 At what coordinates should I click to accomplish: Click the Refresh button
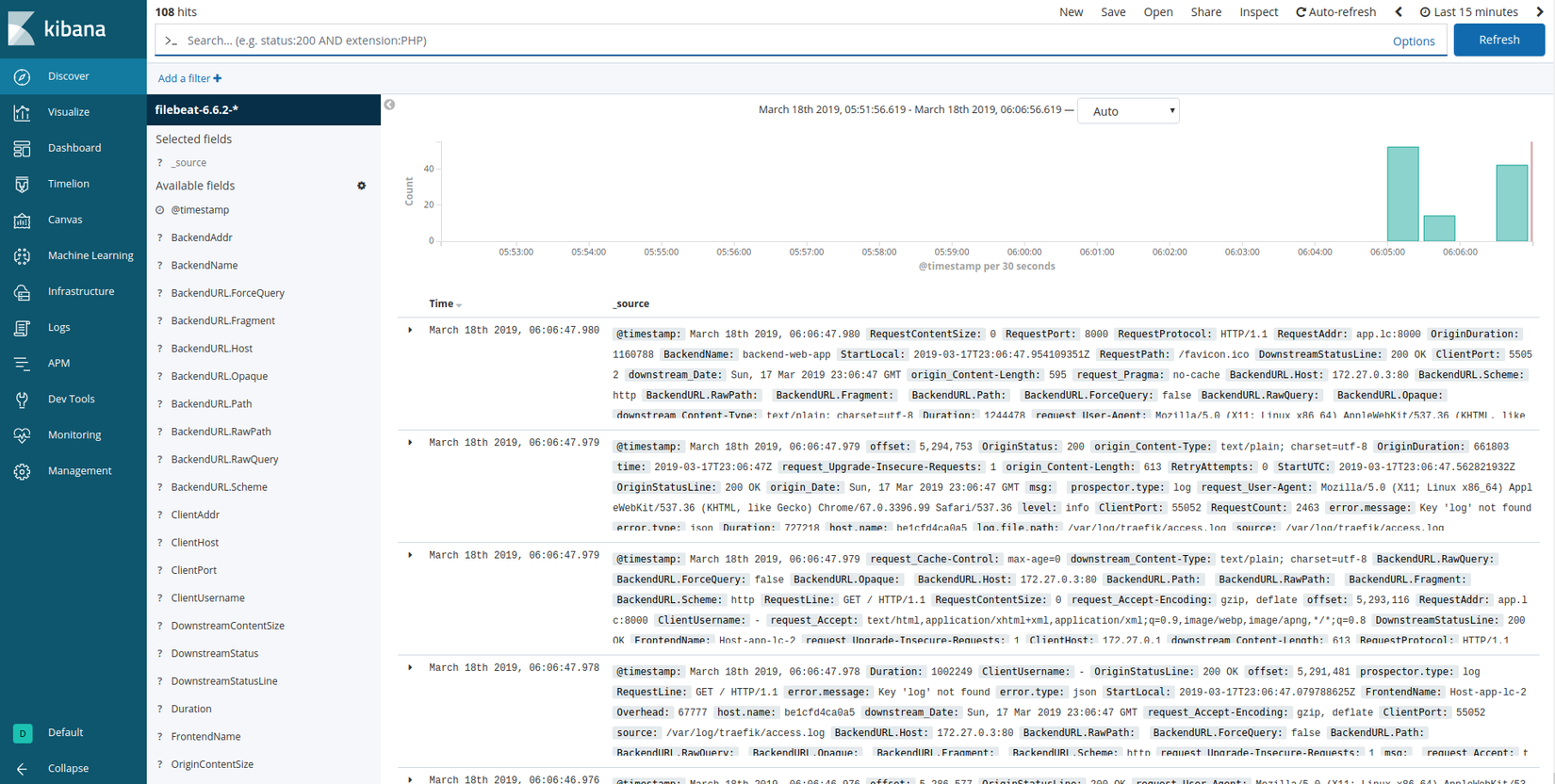1499,40
